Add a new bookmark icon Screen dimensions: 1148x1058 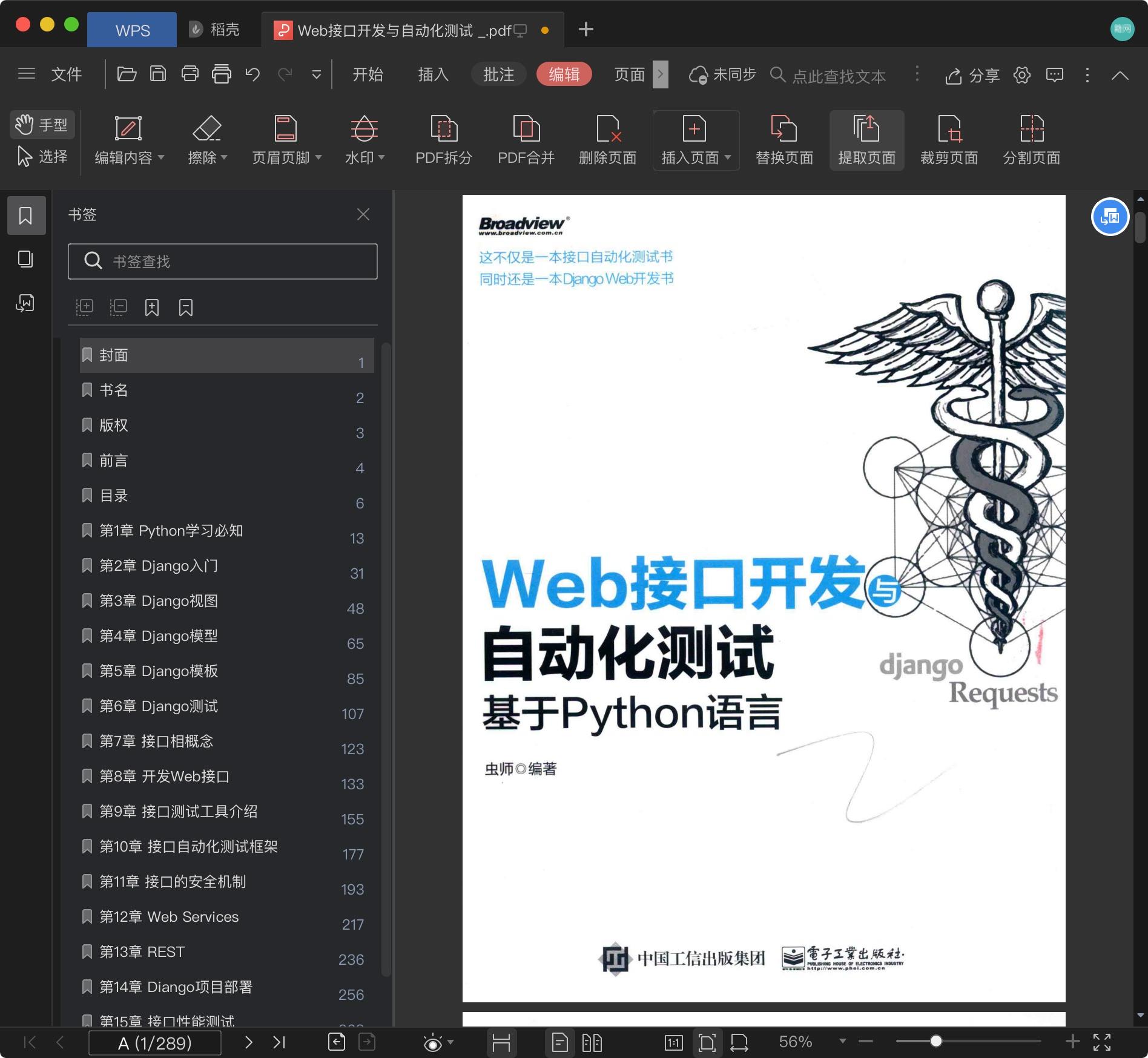pos(152,307)
